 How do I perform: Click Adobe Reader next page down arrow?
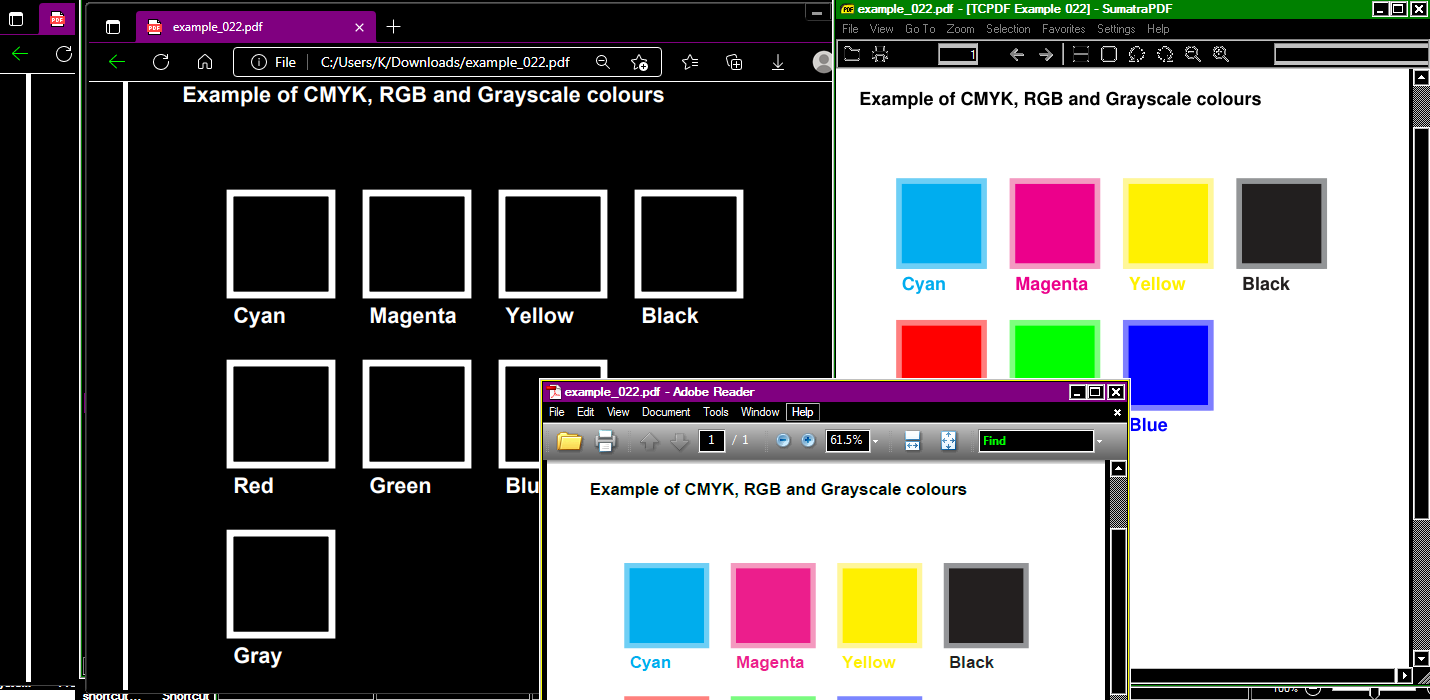[679, 441]
